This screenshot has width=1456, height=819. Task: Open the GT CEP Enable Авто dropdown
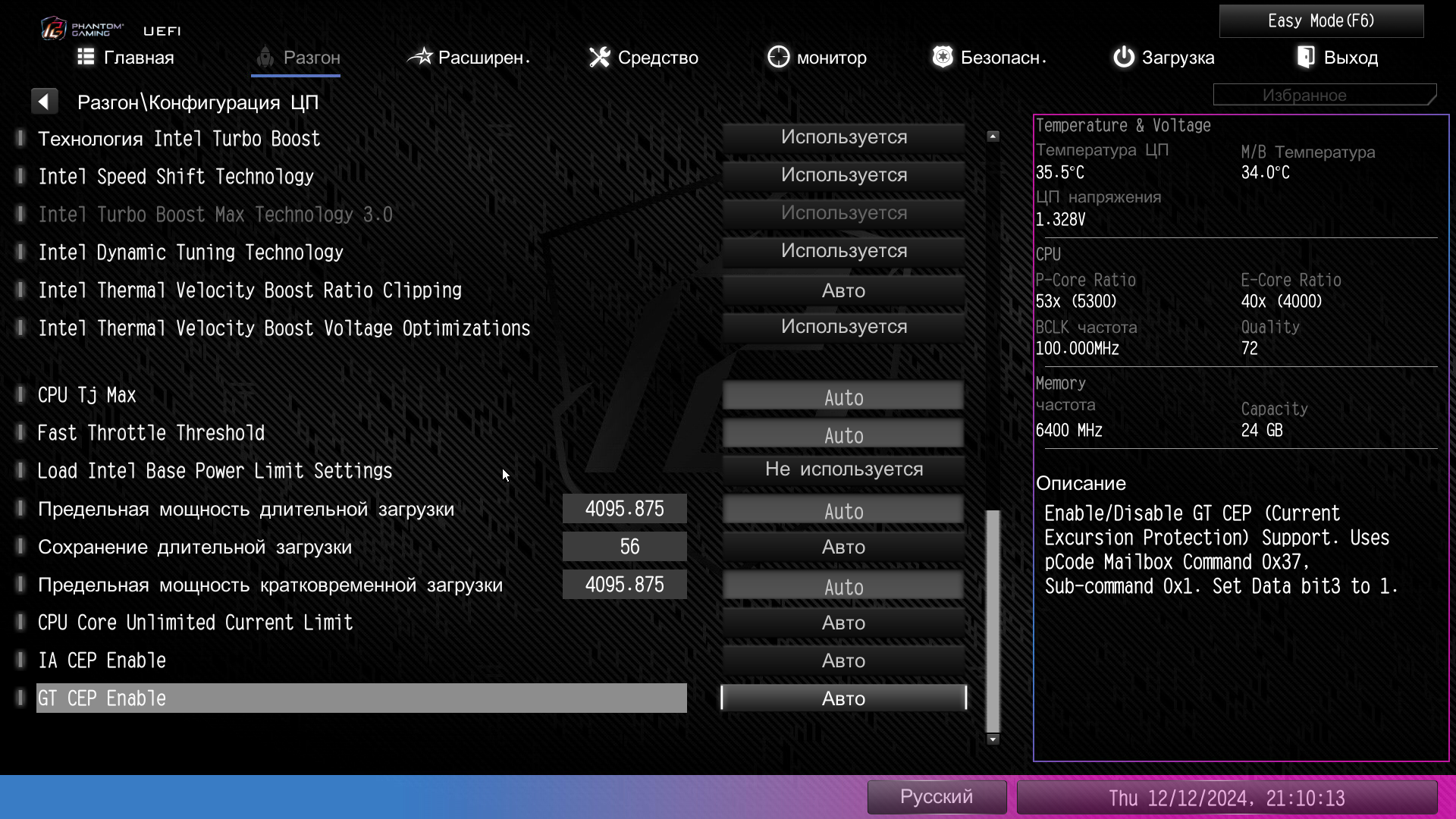[x=843, y=698]
